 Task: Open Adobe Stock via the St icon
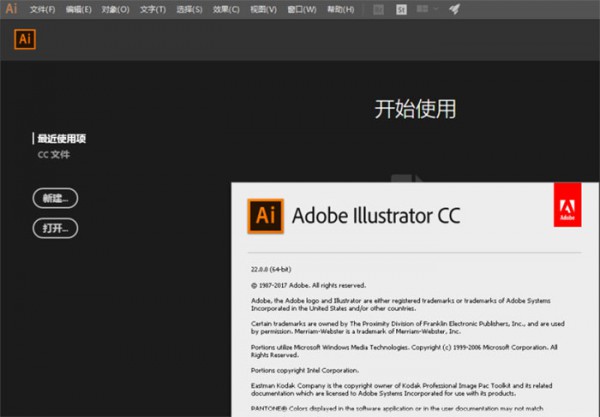(401, 9)
